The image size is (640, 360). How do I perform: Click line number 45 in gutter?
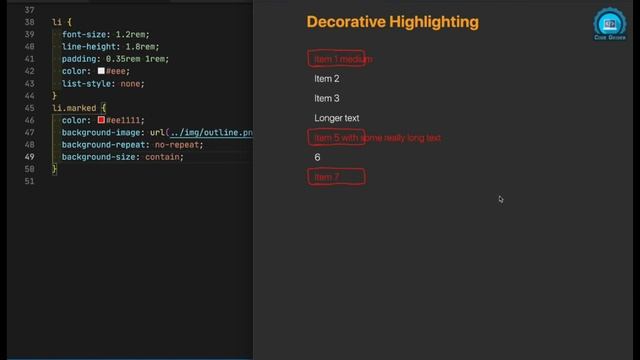(x=29, y=108)
